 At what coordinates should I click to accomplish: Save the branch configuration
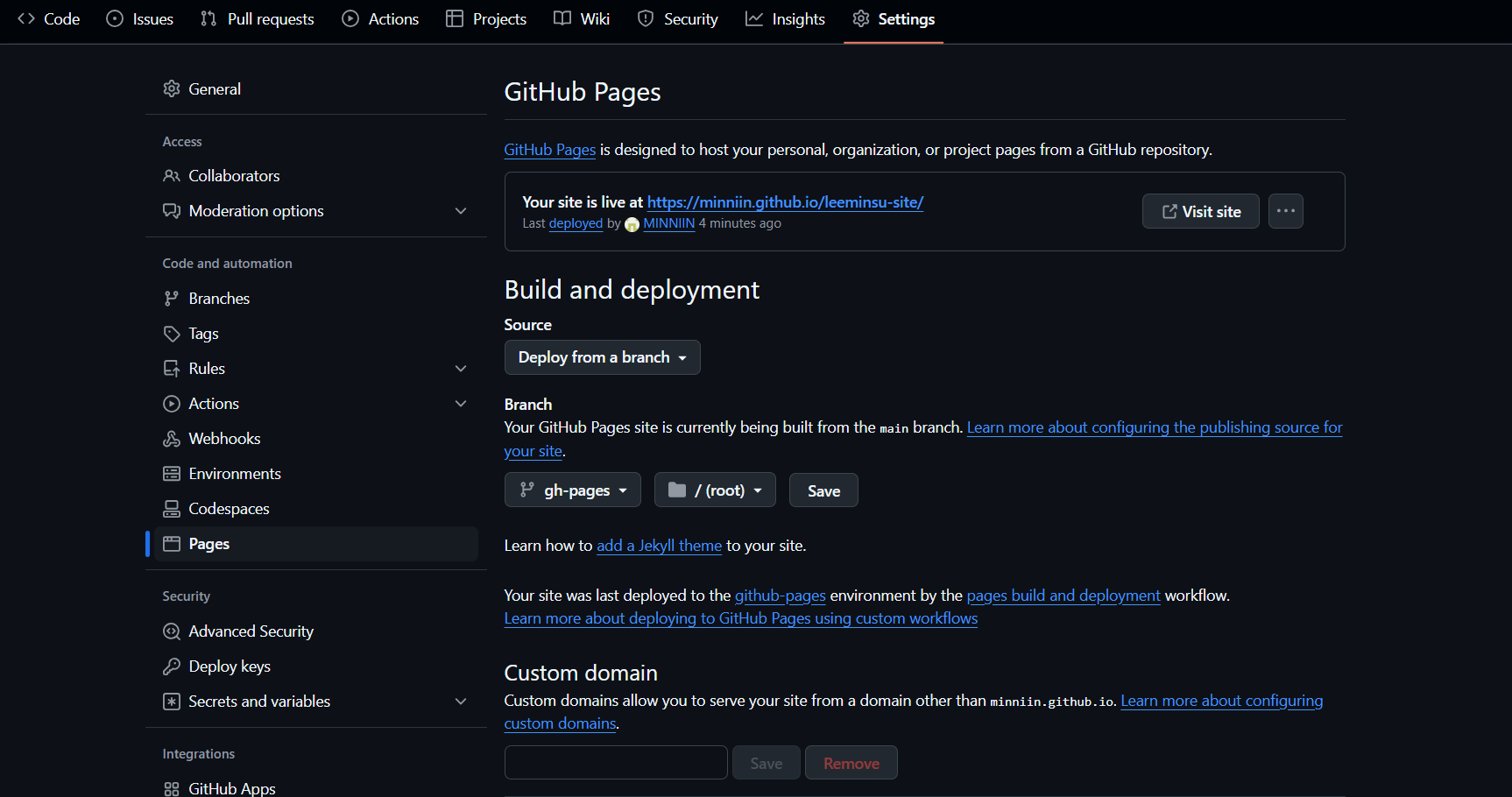[x=823, y=490]
